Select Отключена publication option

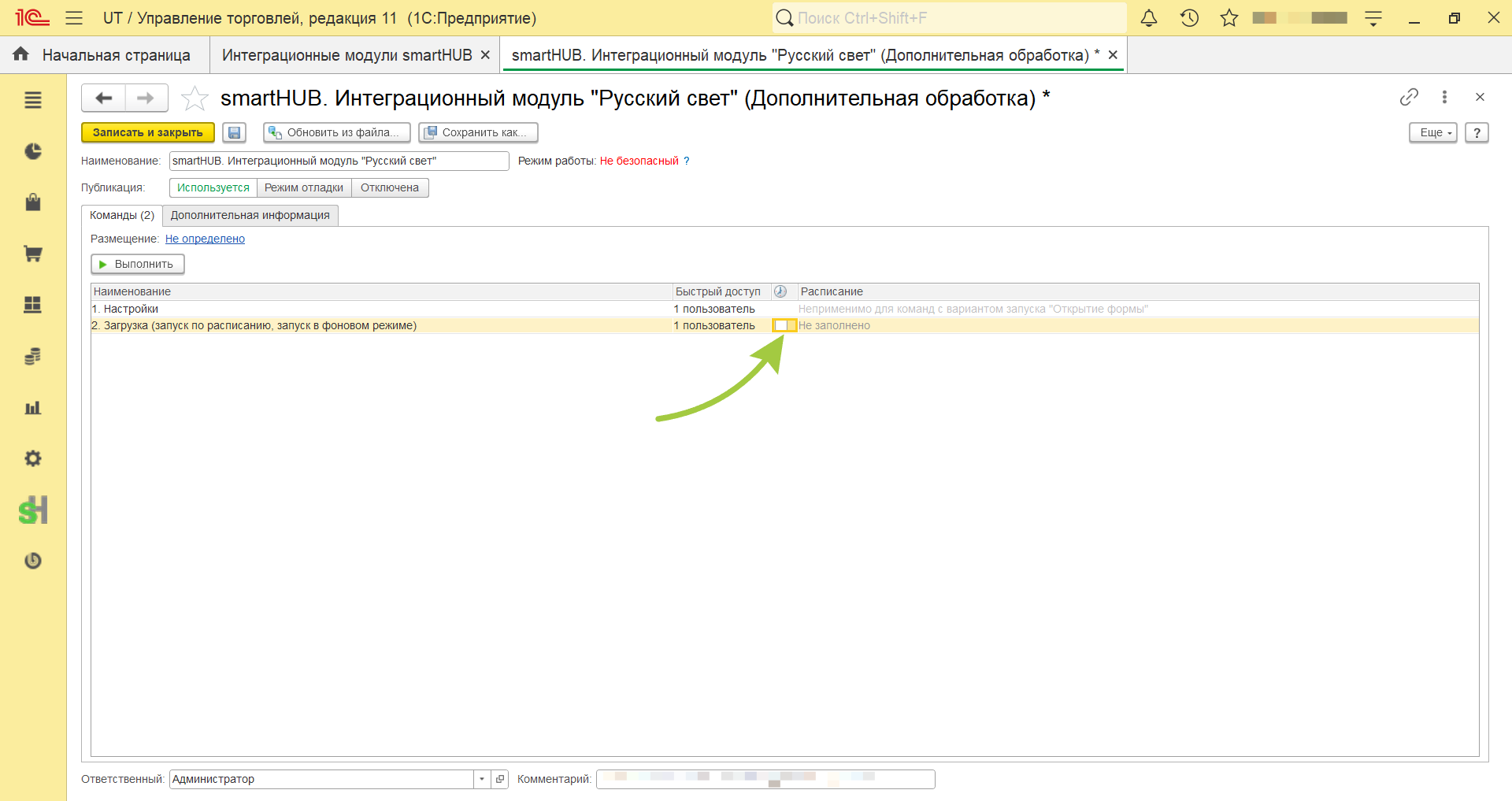tap(390, 187)
